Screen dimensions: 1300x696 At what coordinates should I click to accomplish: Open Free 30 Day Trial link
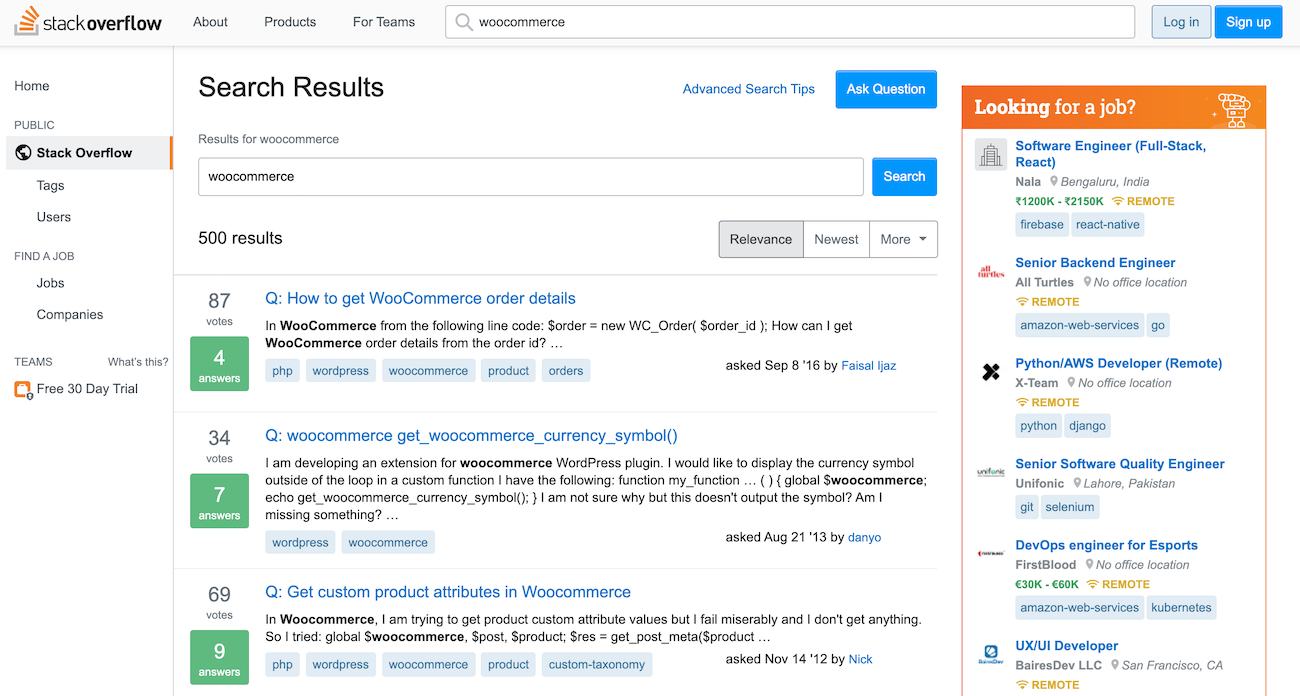click(87, 389)
